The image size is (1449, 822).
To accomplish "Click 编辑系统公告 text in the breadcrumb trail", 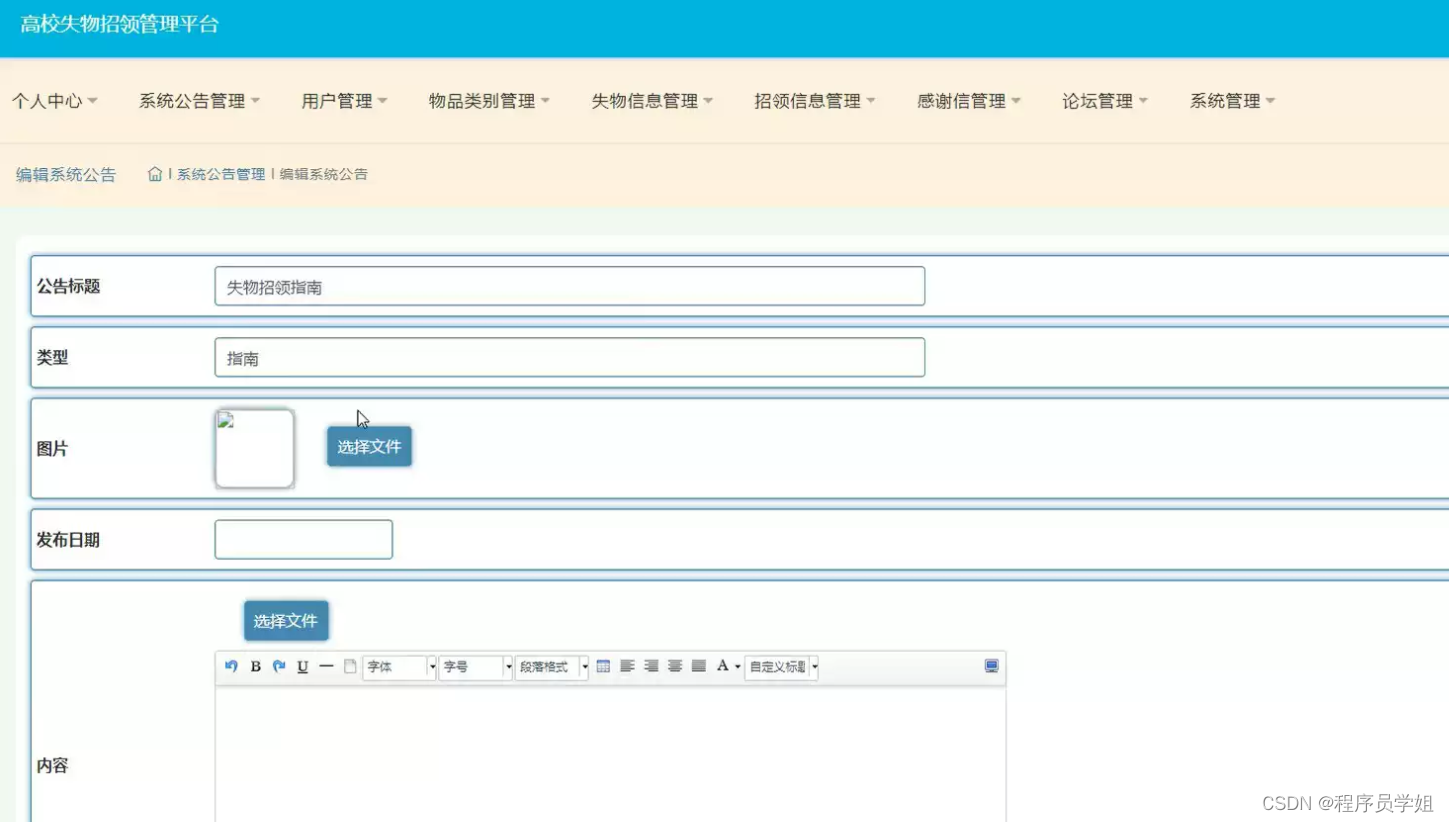I will (324, 174).
